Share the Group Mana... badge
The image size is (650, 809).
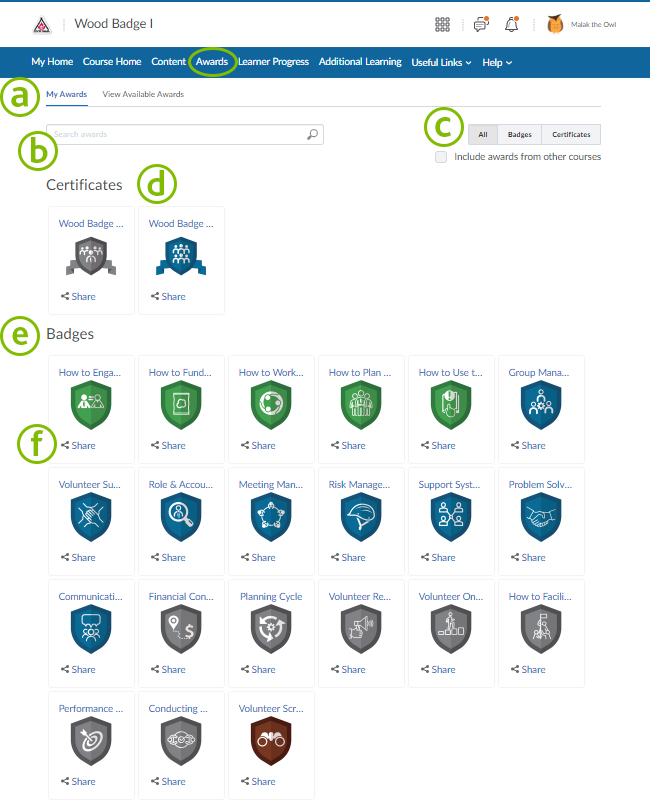pyautogui.click(x=528, y=446)
